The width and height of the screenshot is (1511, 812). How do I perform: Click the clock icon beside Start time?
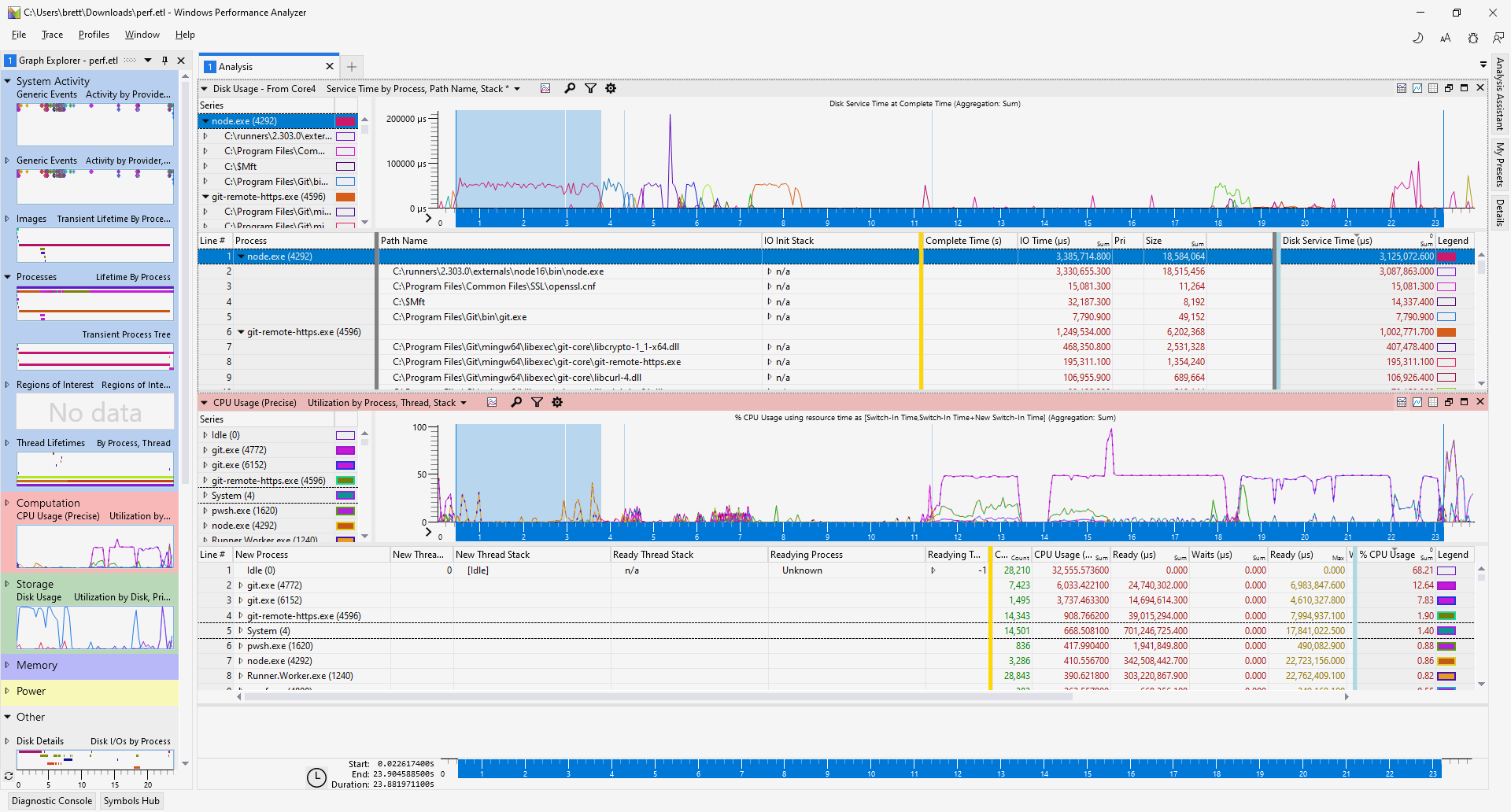click(316, 778)
